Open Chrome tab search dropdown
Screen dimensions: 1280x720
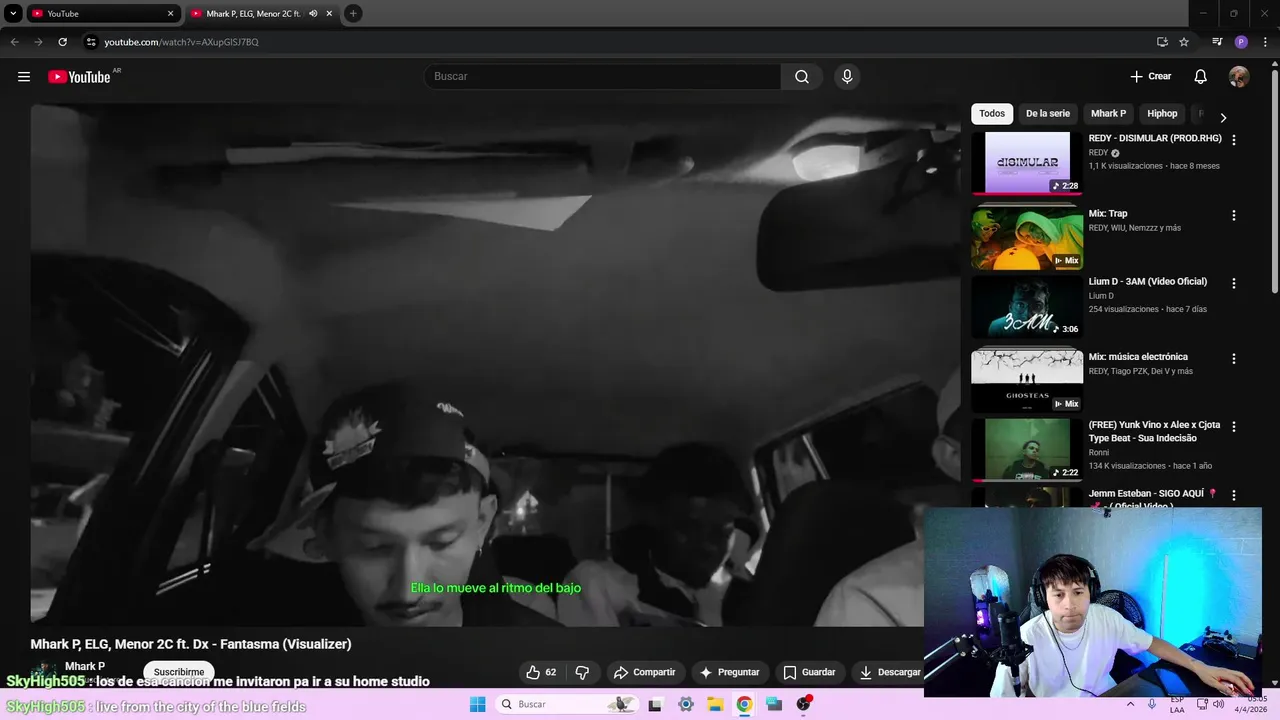coord(13,14)
